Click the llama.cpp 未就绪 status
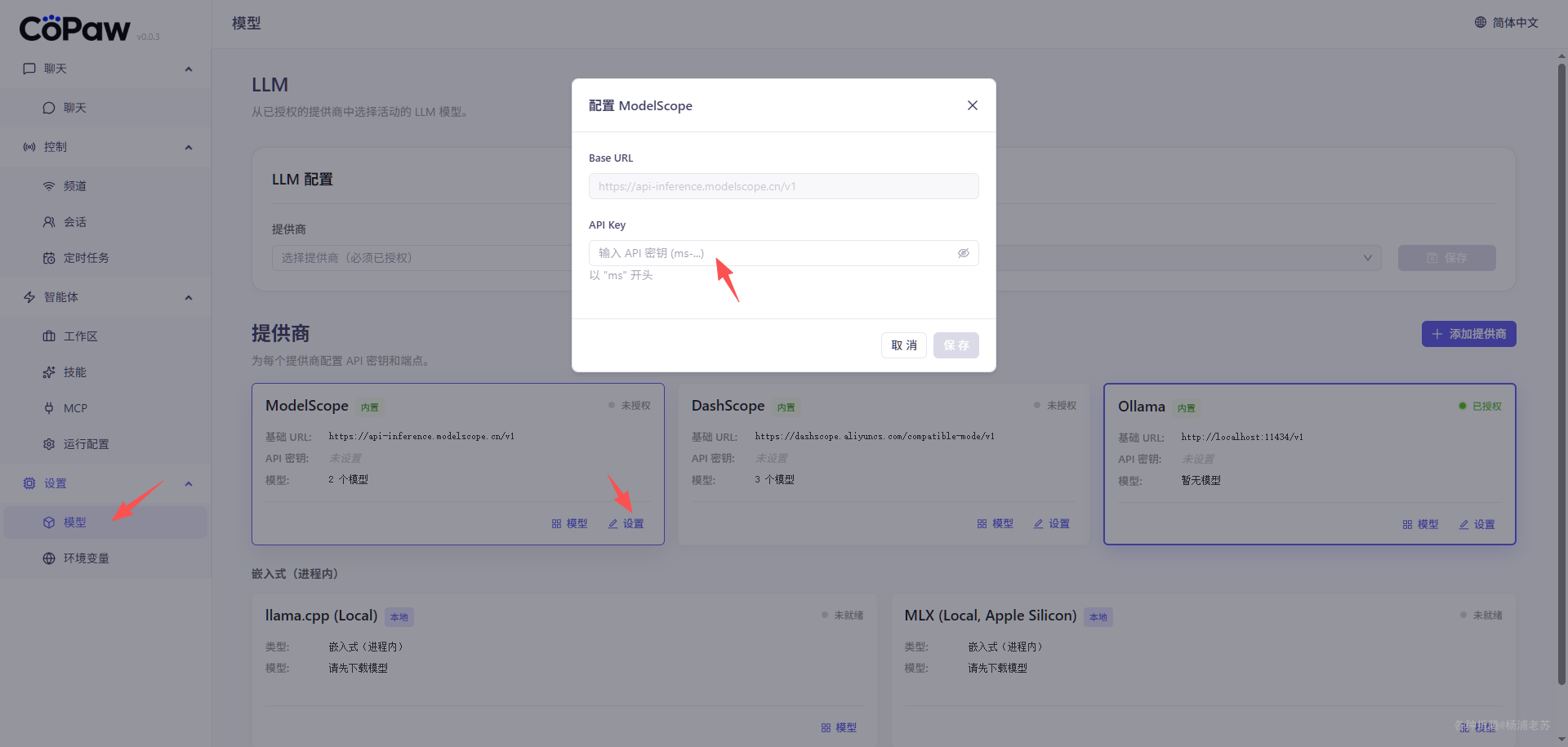 pos(843,615)
